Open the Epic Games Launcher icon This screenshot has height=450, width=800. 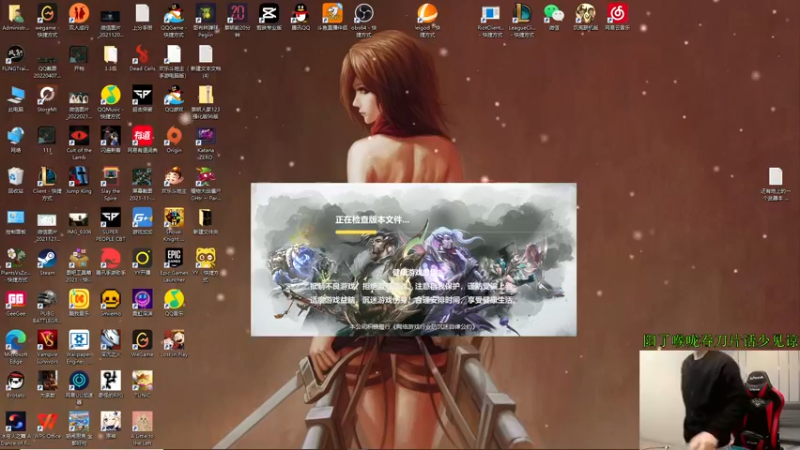[173, 259]
